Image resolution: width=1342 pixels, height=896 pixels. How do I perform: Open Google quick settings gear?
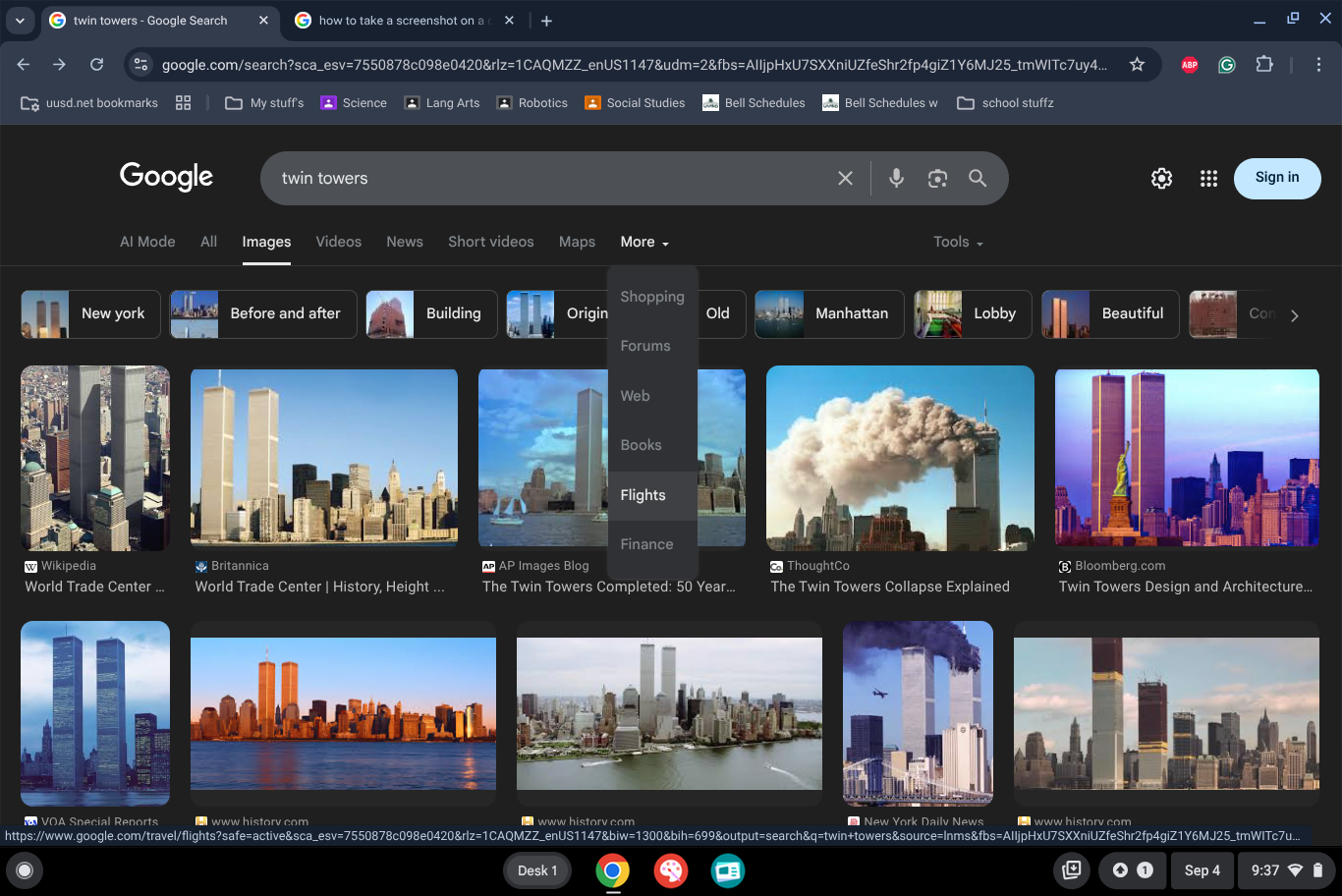(x=1161, y=178)
